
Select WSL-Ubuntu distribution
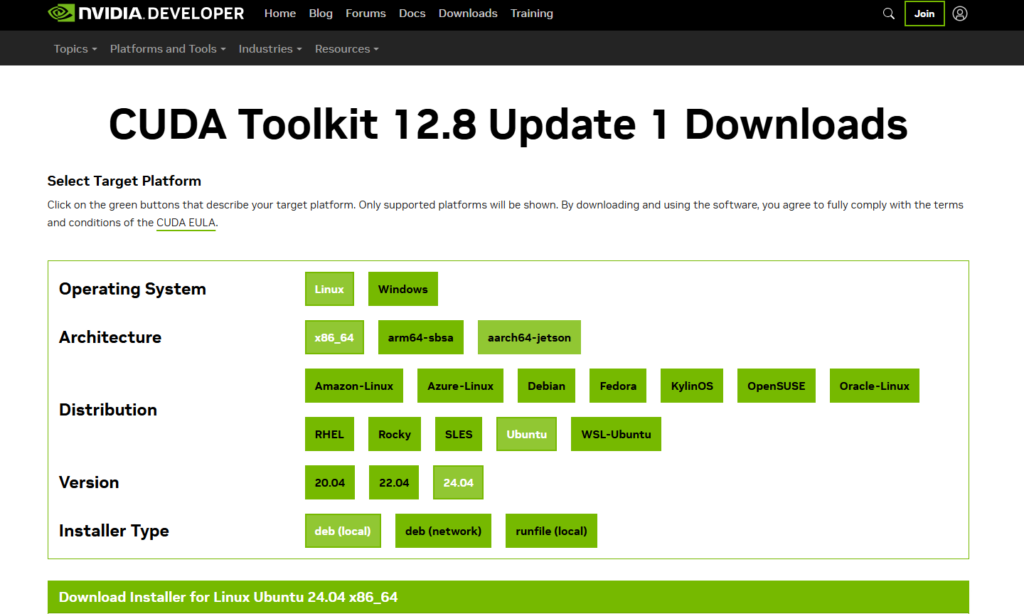pos(616,434)
